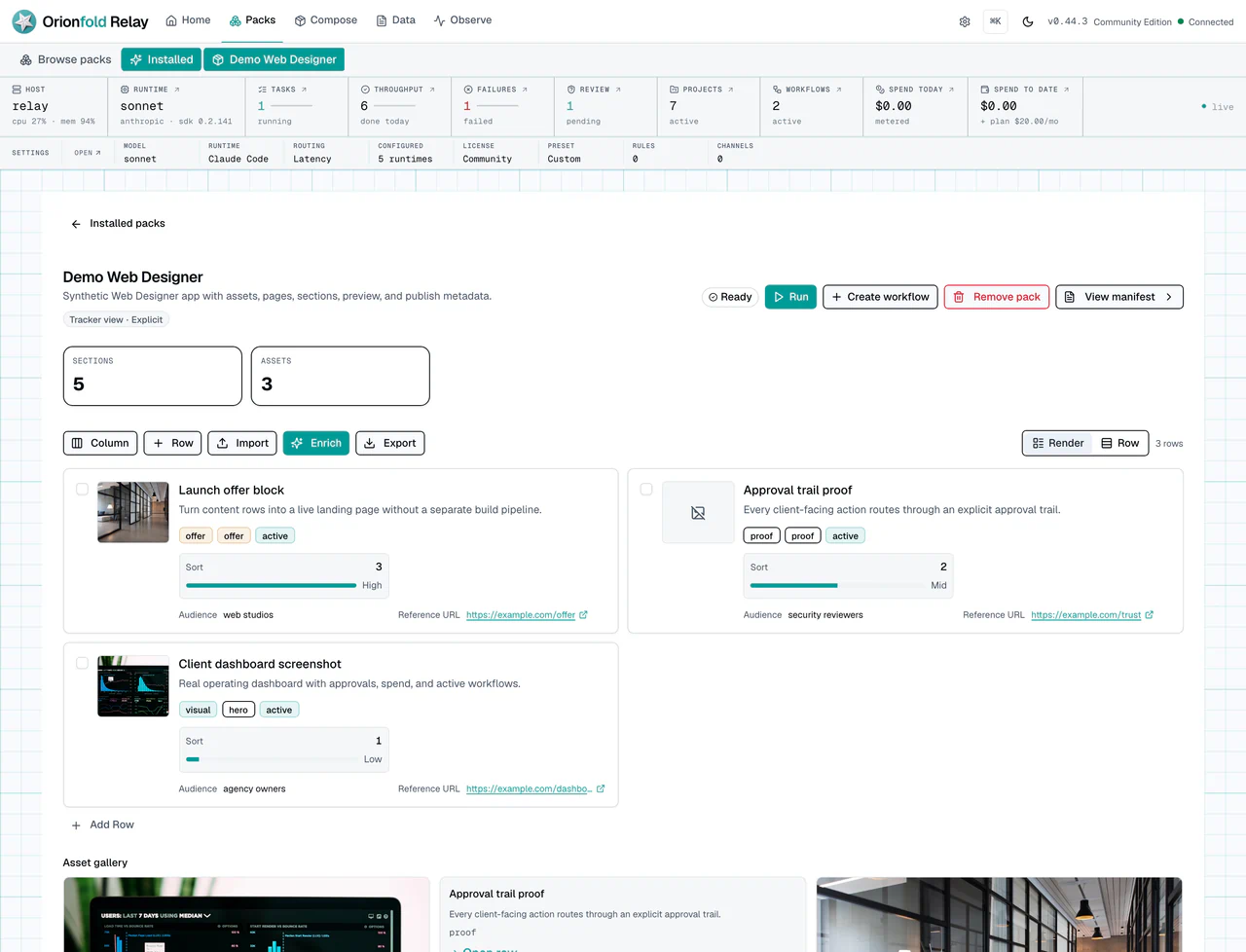This screenshot has width=1246, height=952.
Task: Open the Data tab
Action: [x=396, y=20]
